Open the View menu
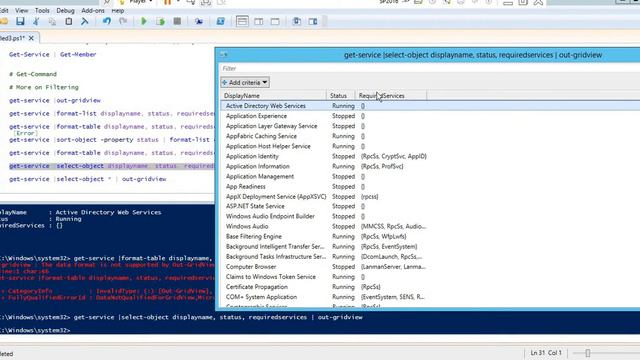This screenshot has height=360, width=640. tap(22, 11)
